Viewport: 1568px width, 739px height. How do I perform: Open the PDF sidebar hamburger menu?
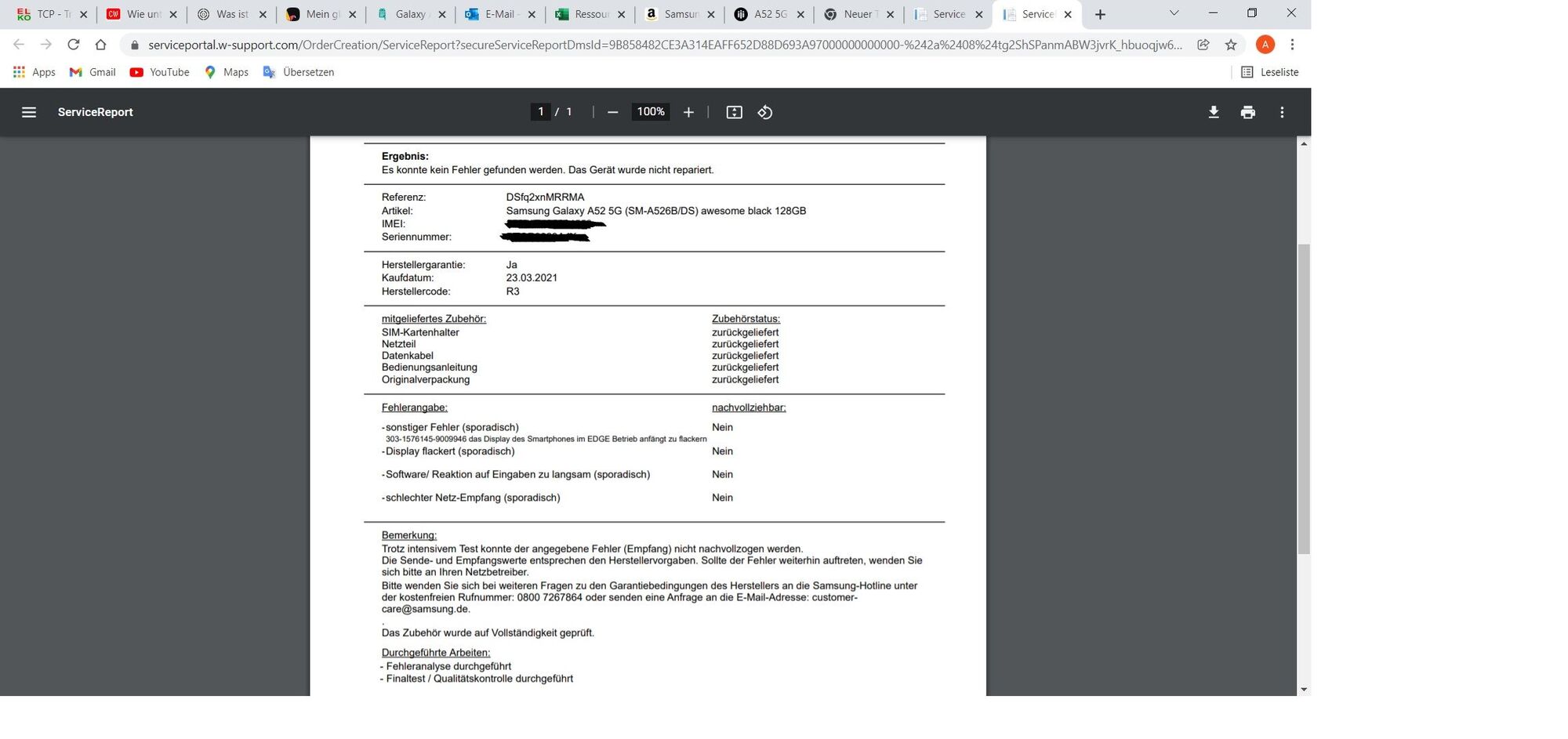tap(29, 112)
